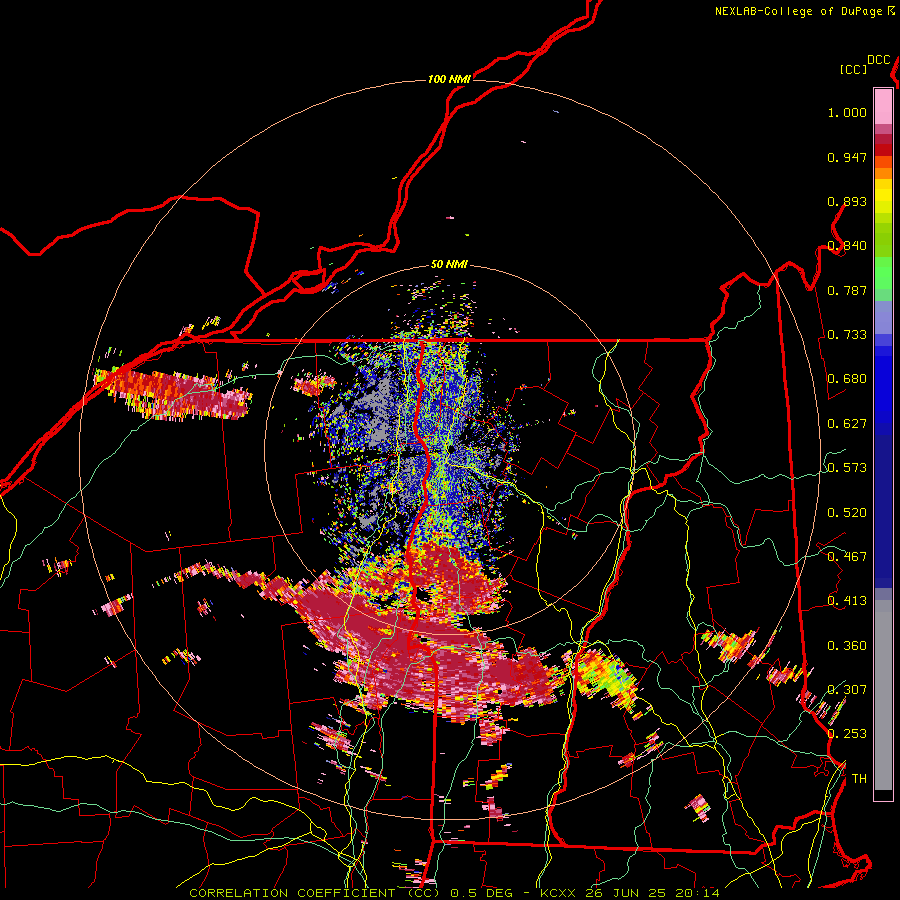900x900 pixels.
Task: Click the TH threshold label
Action: pos(859,779)
